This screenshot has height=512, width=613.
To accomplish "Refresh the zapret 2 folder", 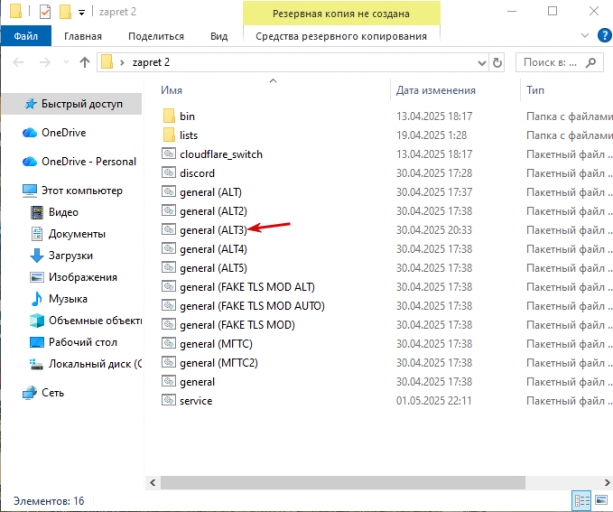I will pos(497,63).
